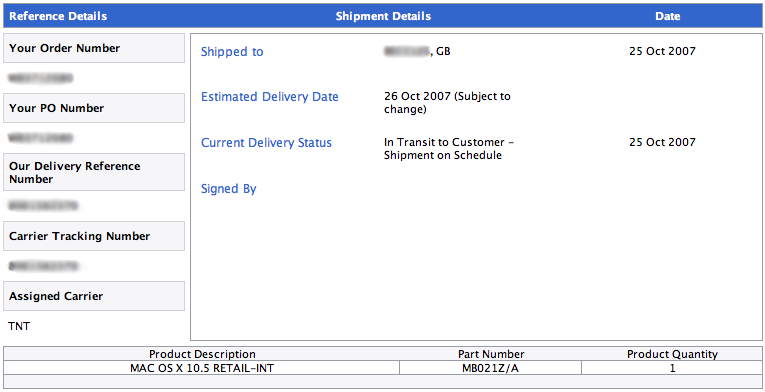Click the Product Description table header
The image size is (765, 392).
202,354
